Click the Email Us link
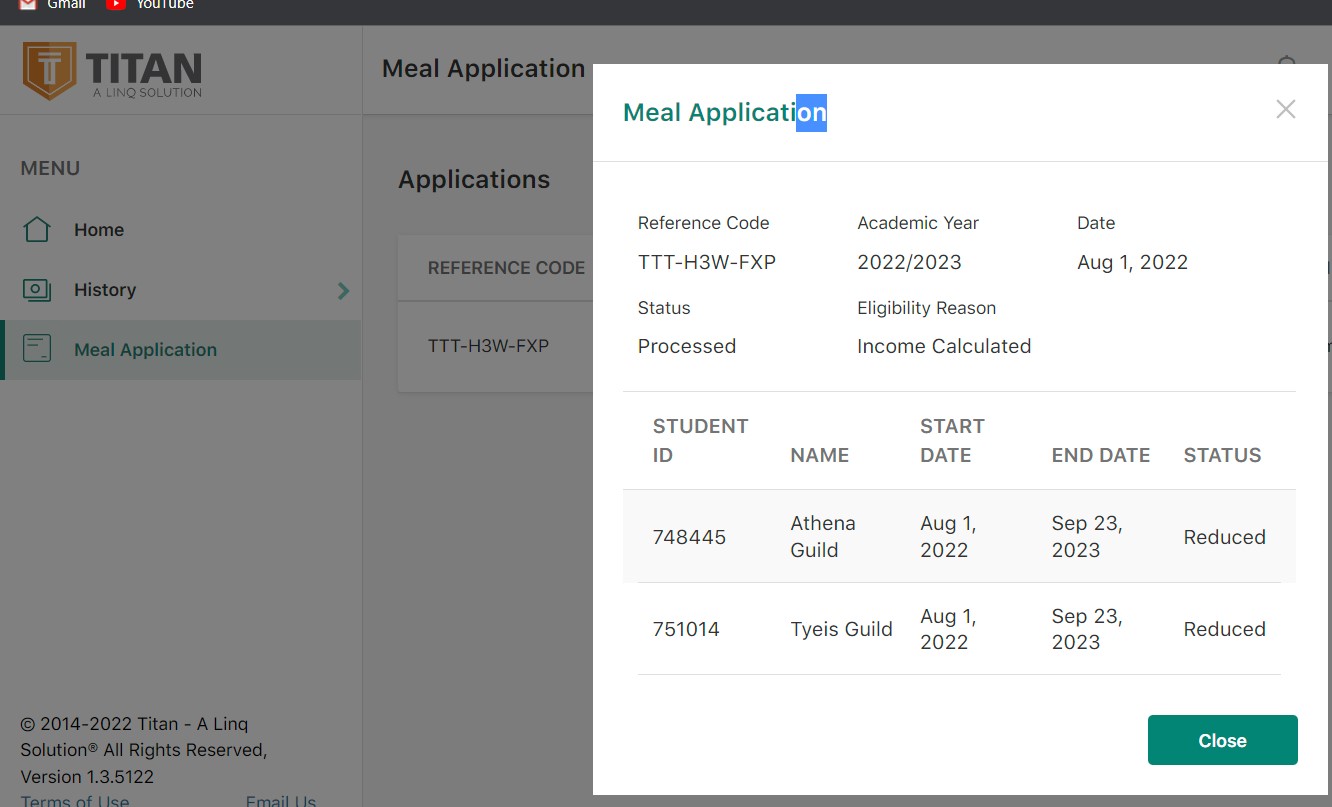This screenshot has width=1332, height=807. click(281, 800)
